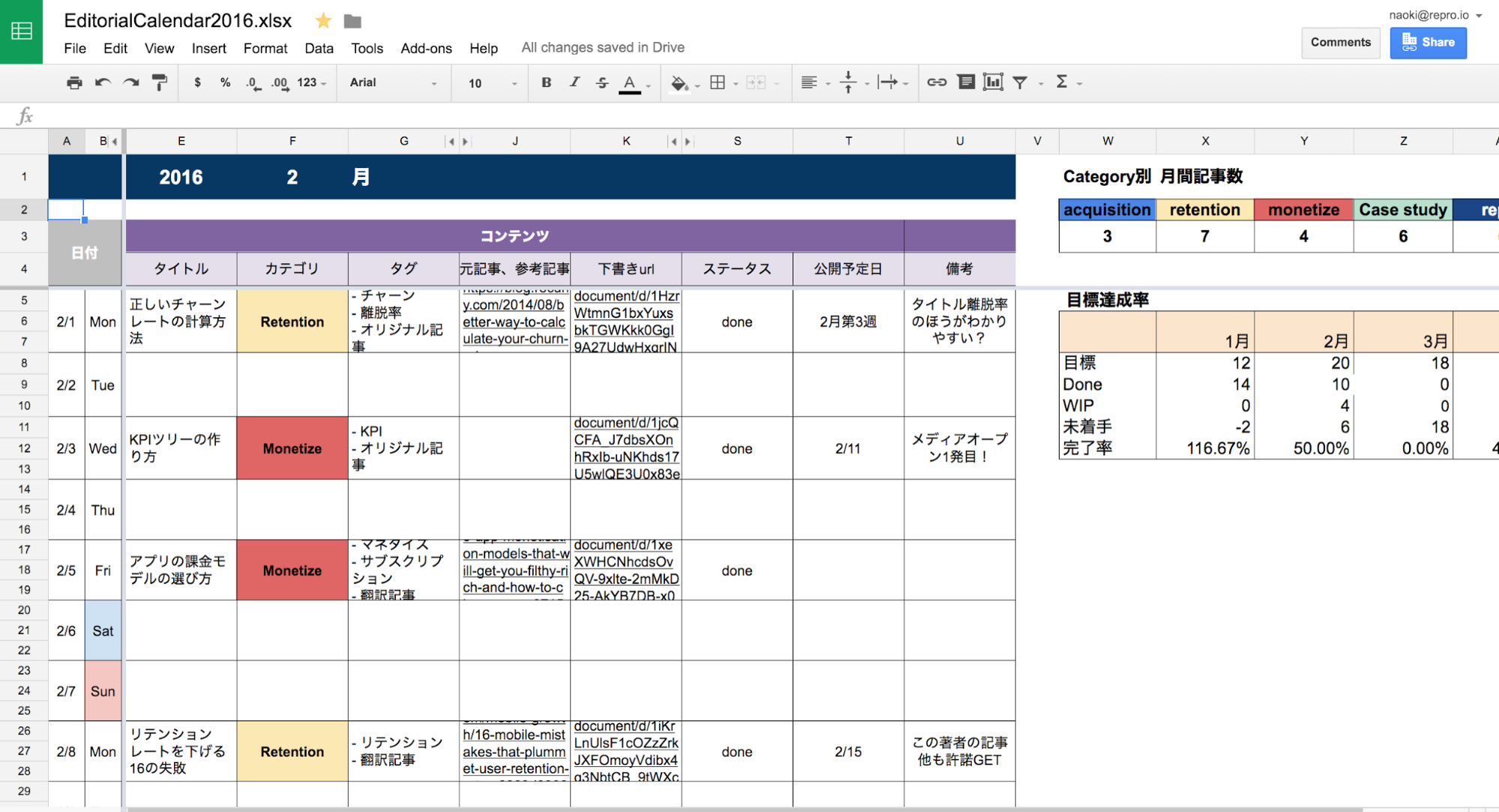Screen dimensions: 1499x812
Task: Toggle strikethrough formatting
Action: pyautogui.click(x=602, y=82)
